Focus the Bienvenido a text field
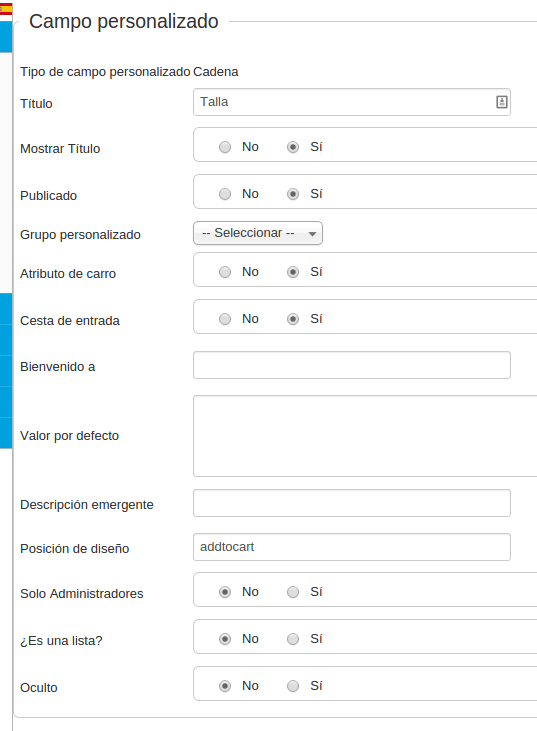 pos(352,365)
